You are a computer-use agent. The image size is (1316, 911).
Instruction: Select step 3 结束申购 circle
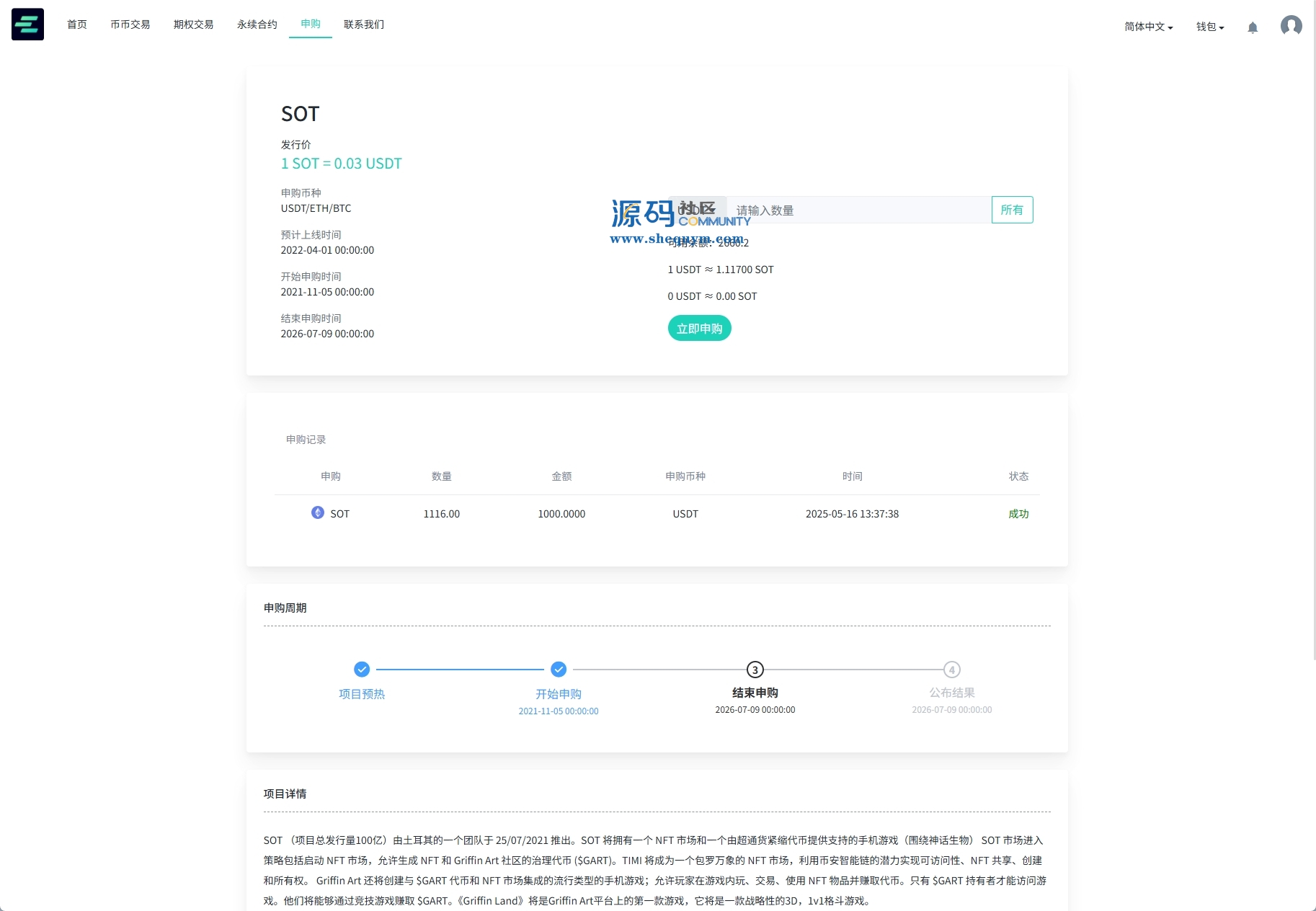(755, 670)
